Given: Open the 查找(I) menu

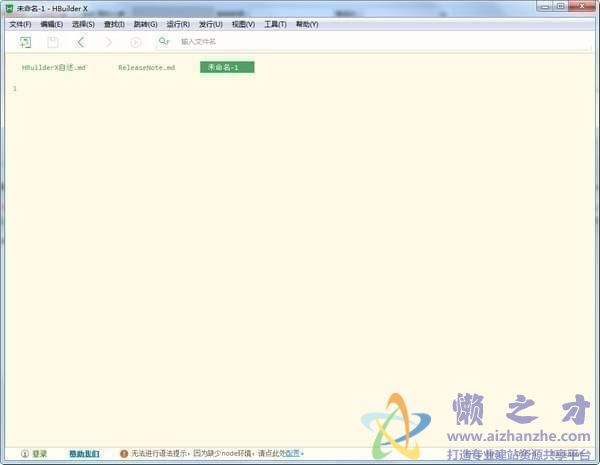Looking at the screenshot, I should tap(114, 24).
